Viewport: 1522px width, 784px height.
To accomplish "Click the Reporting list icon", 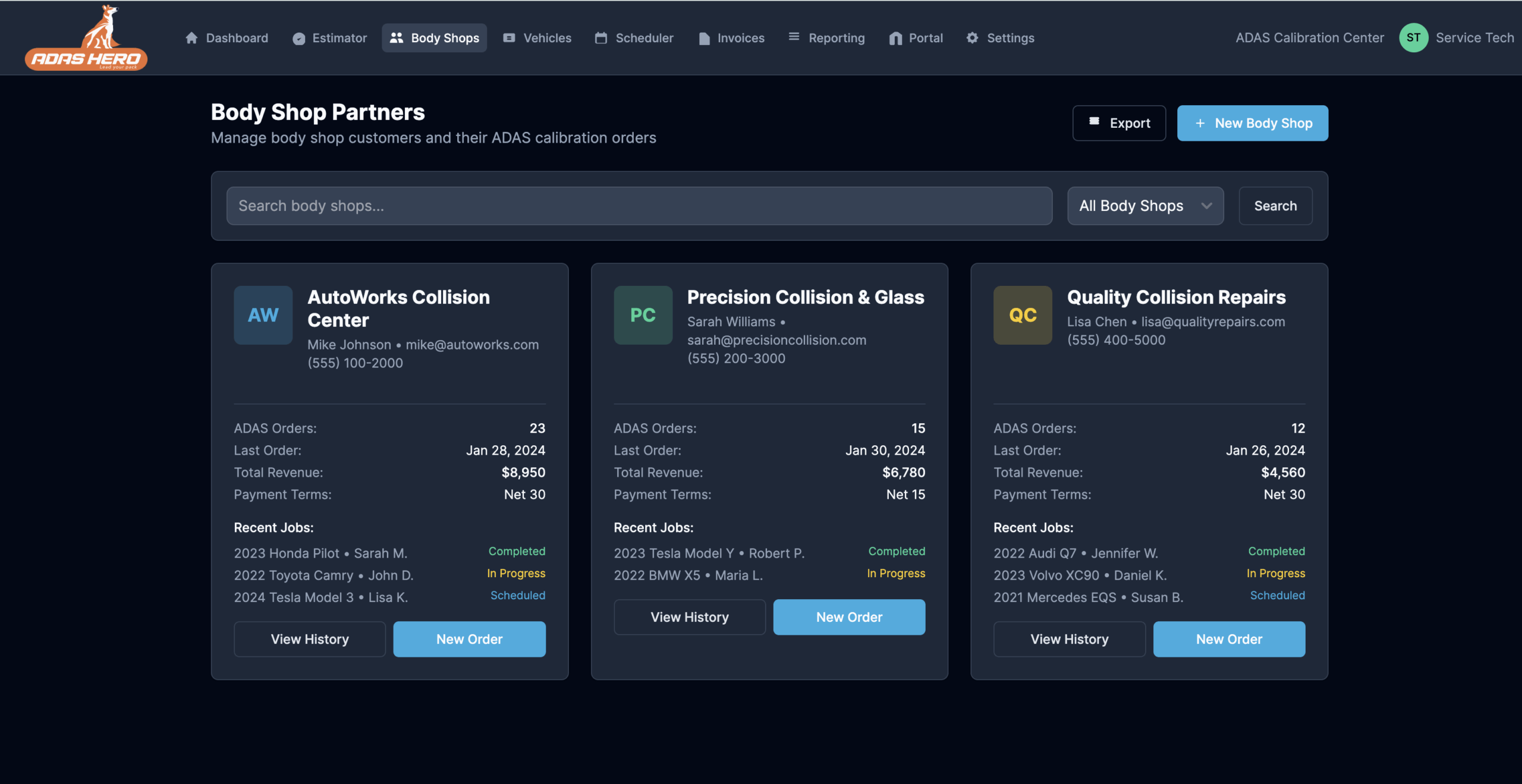I will pos(794,37).
